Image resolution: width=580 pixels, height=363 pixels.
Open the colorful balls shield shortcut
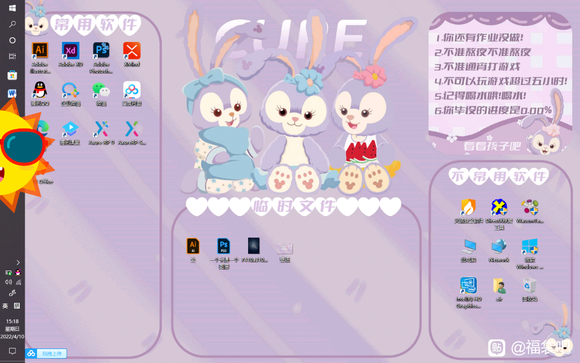[530, 207]
